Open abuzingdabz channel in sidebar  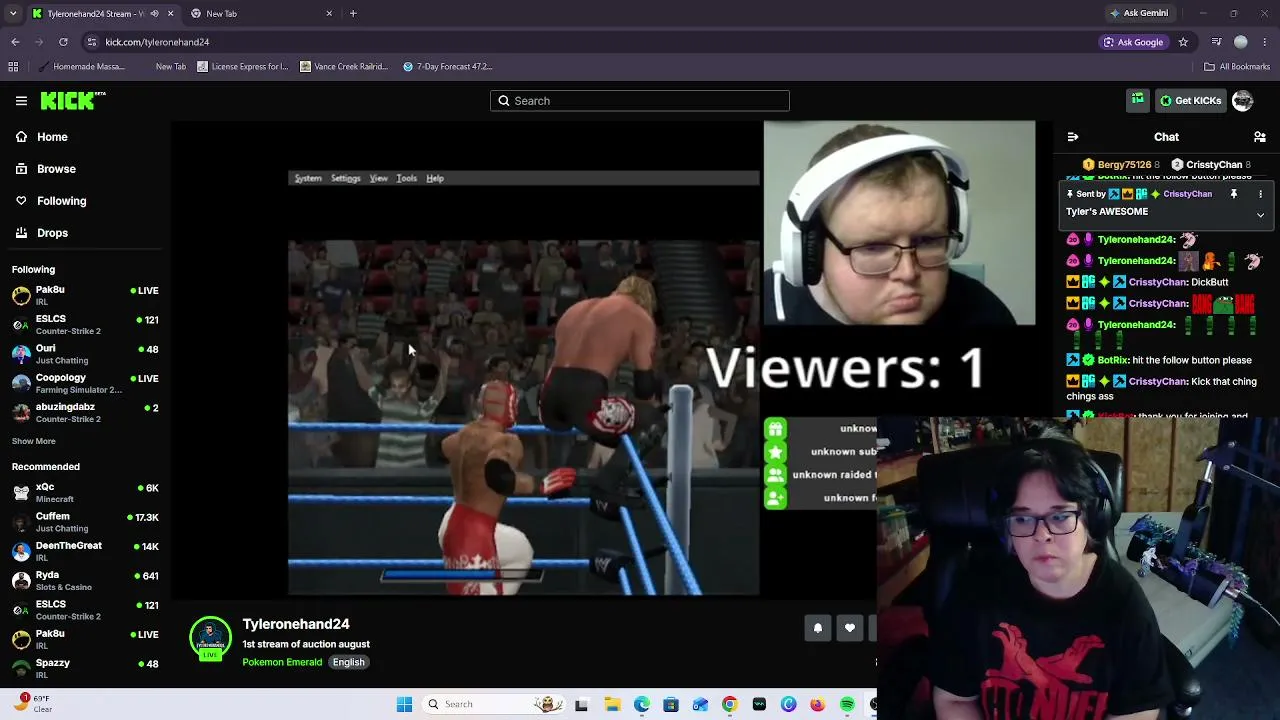click(85, 412)
